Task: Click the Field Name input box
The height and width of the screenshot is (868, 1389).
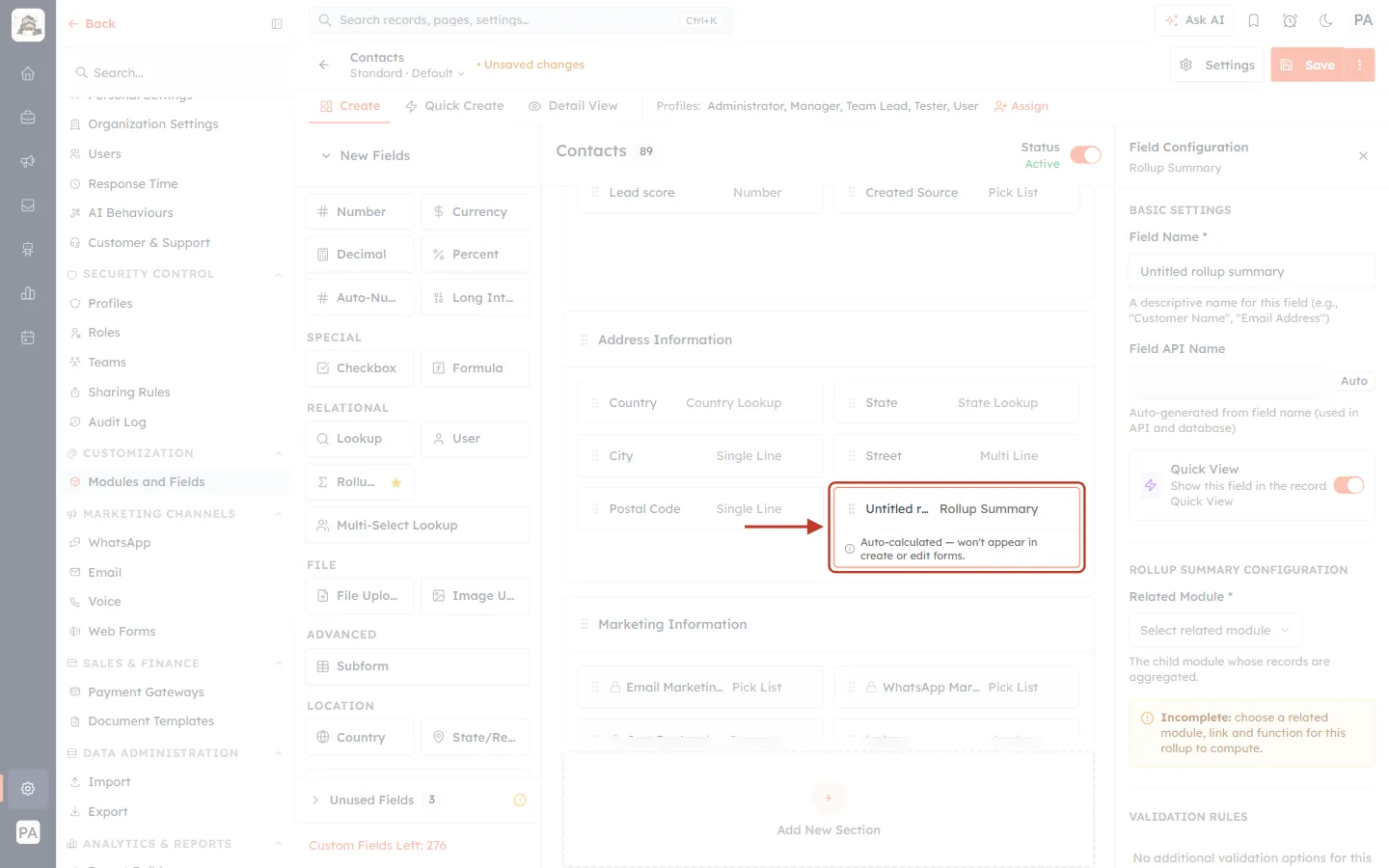Action: pos(1251,271)
